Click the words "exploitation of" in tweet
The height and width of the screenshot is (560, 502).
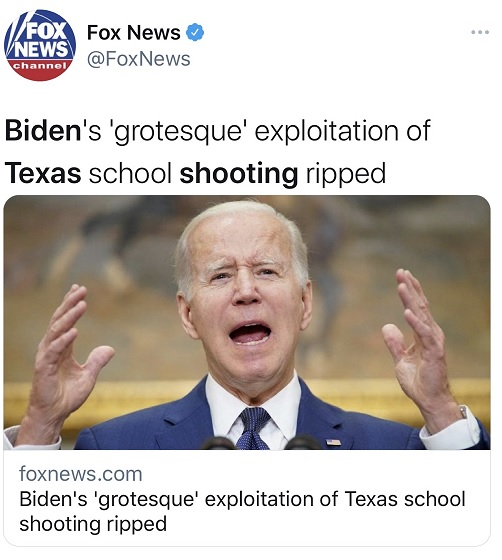point(342,131)
